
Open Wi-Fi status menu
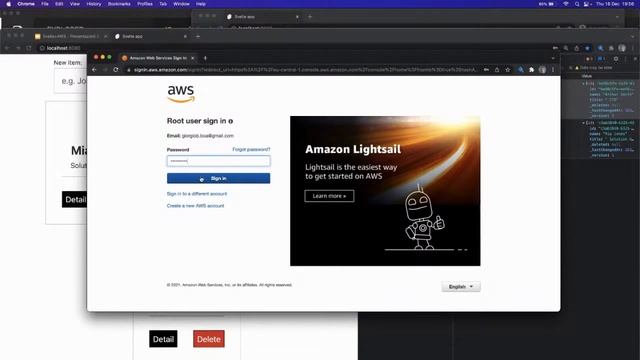click(566, 4)
